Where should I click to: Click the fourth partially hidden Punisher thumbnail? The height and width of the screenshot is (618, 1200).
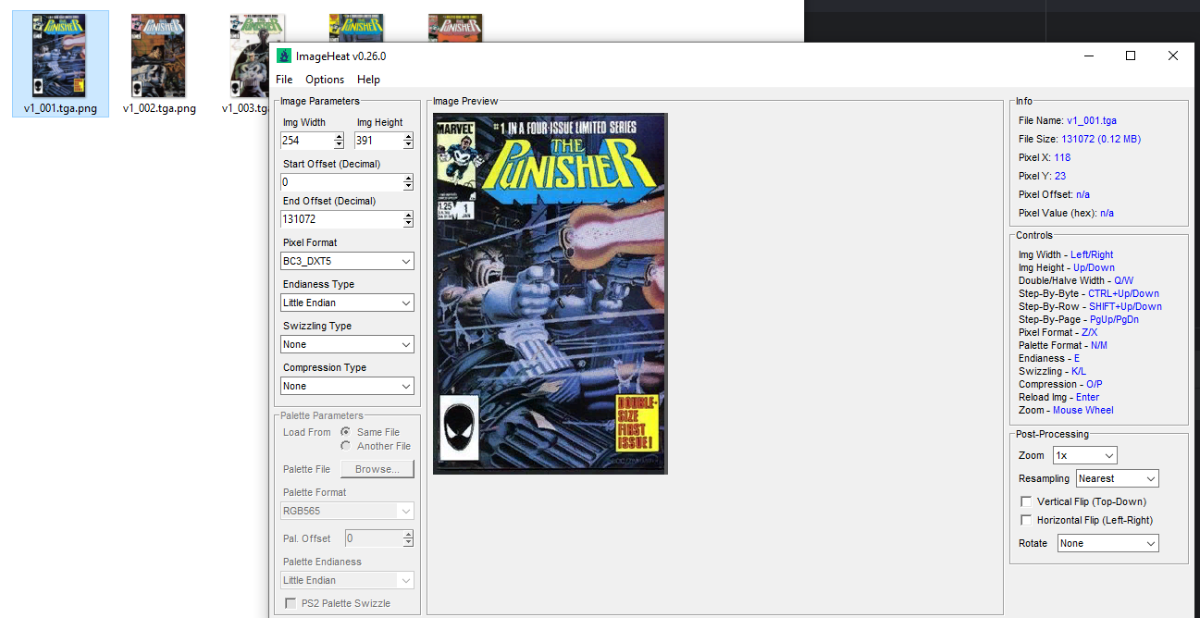click(357, 28)
